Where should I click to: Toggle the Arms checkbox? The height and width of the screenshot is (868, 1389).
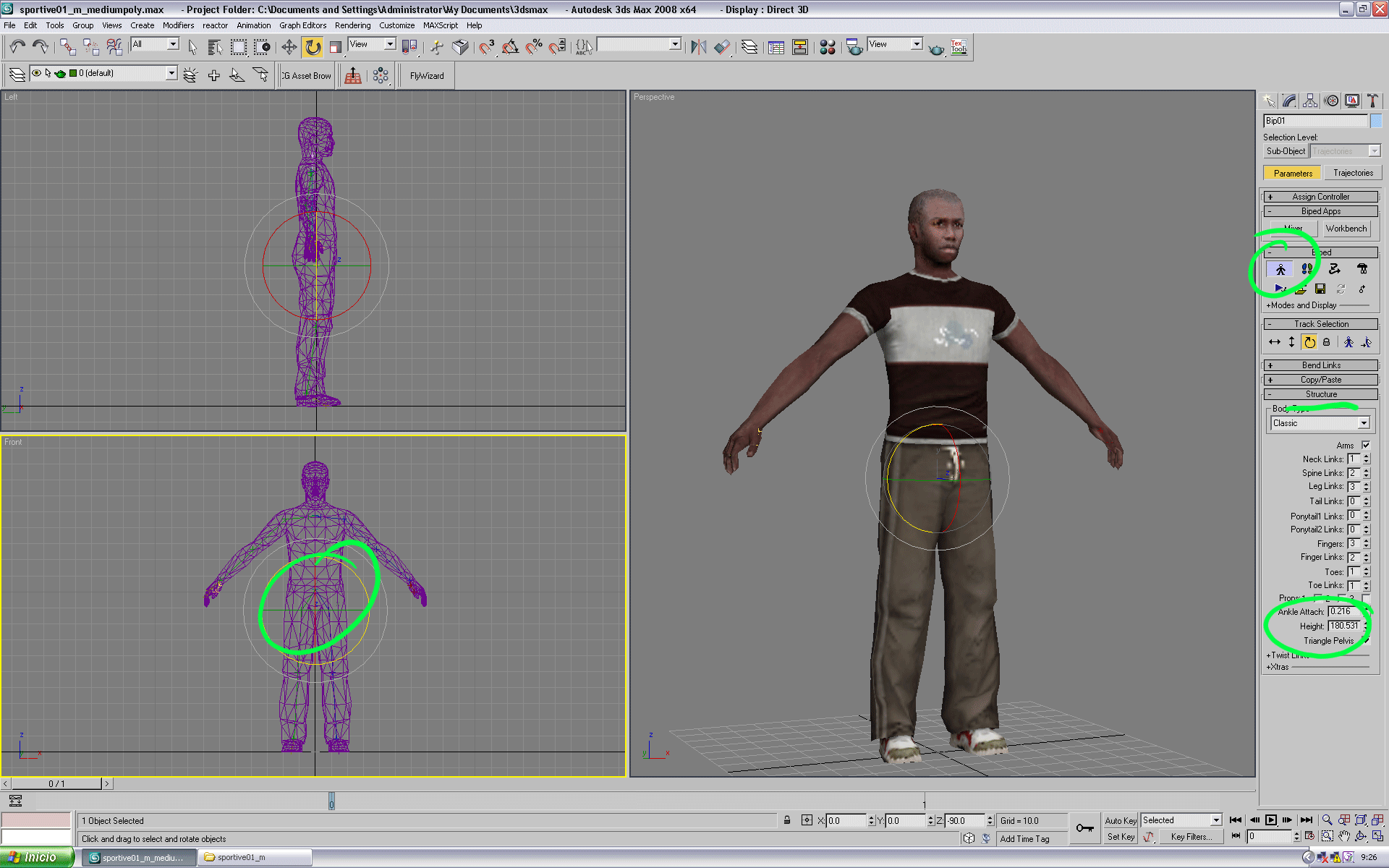click(1366, 446)
